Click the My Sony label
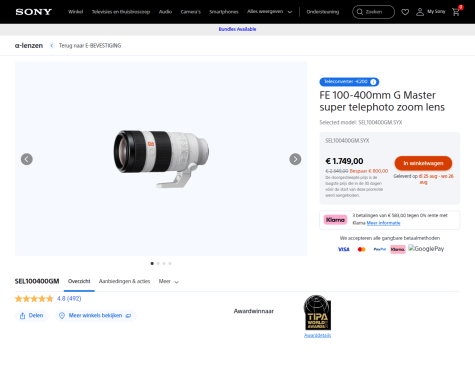This screenshot has width=475, height=380. 436,12
